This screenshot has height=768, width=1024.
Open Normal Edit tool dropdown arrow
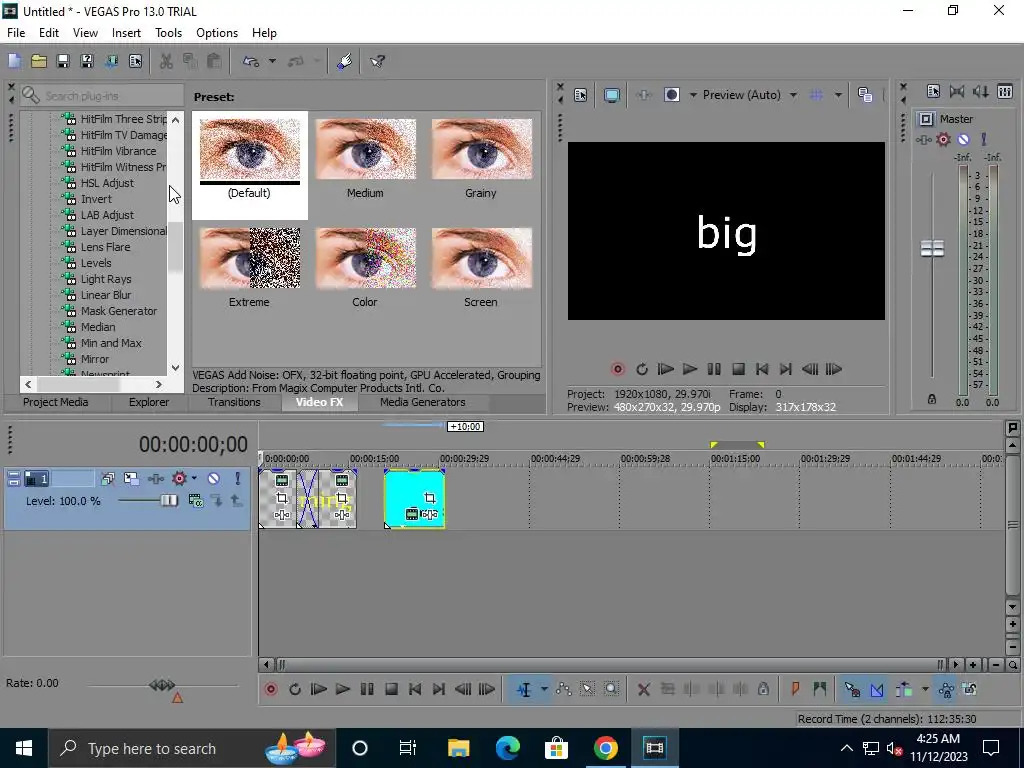[543, 689]
